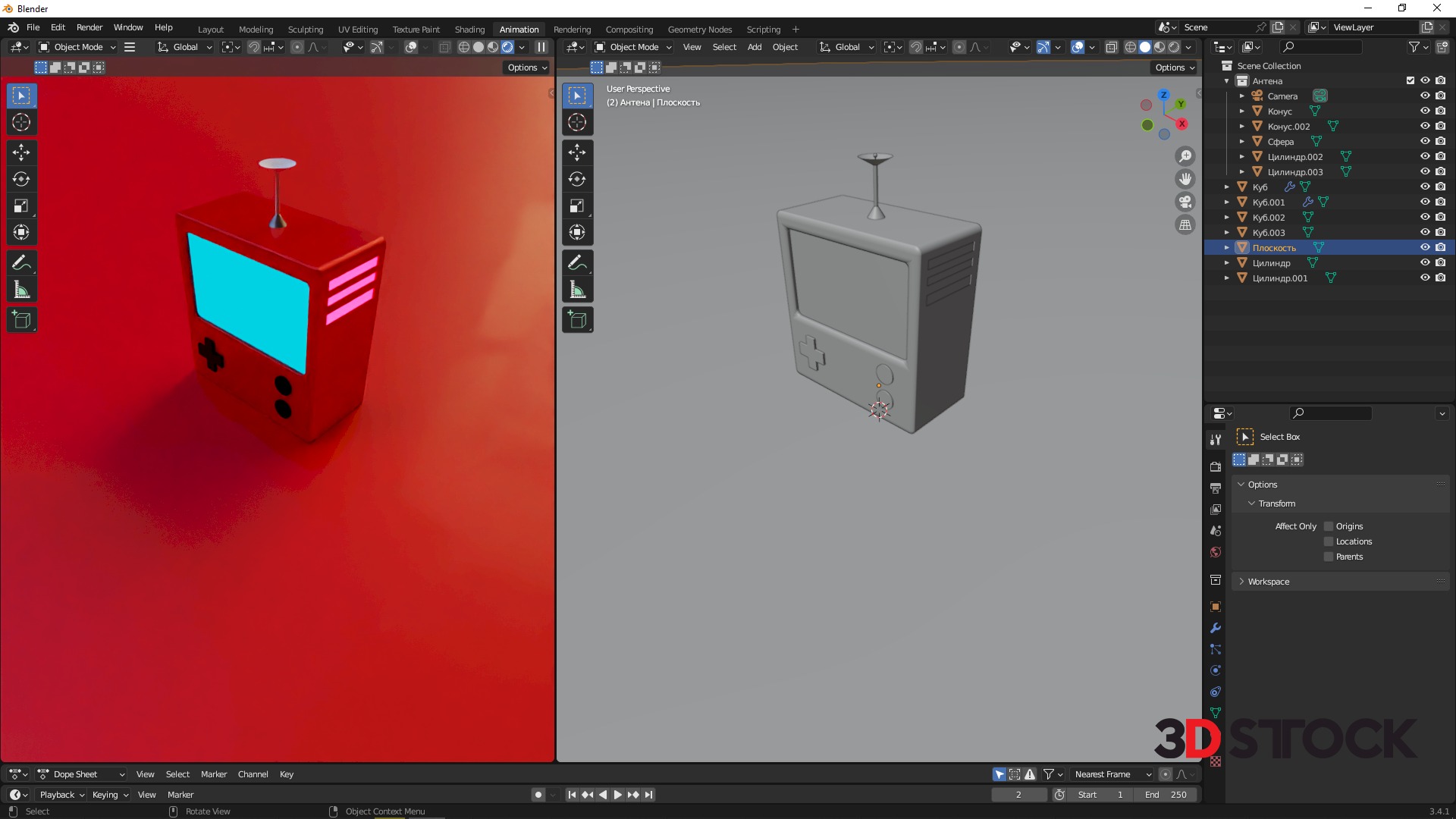Viewport: 1456px width, 819px height.
Task: Open the Keying popover in timeline
Action: pyautogui.click(x=110, y=795)
